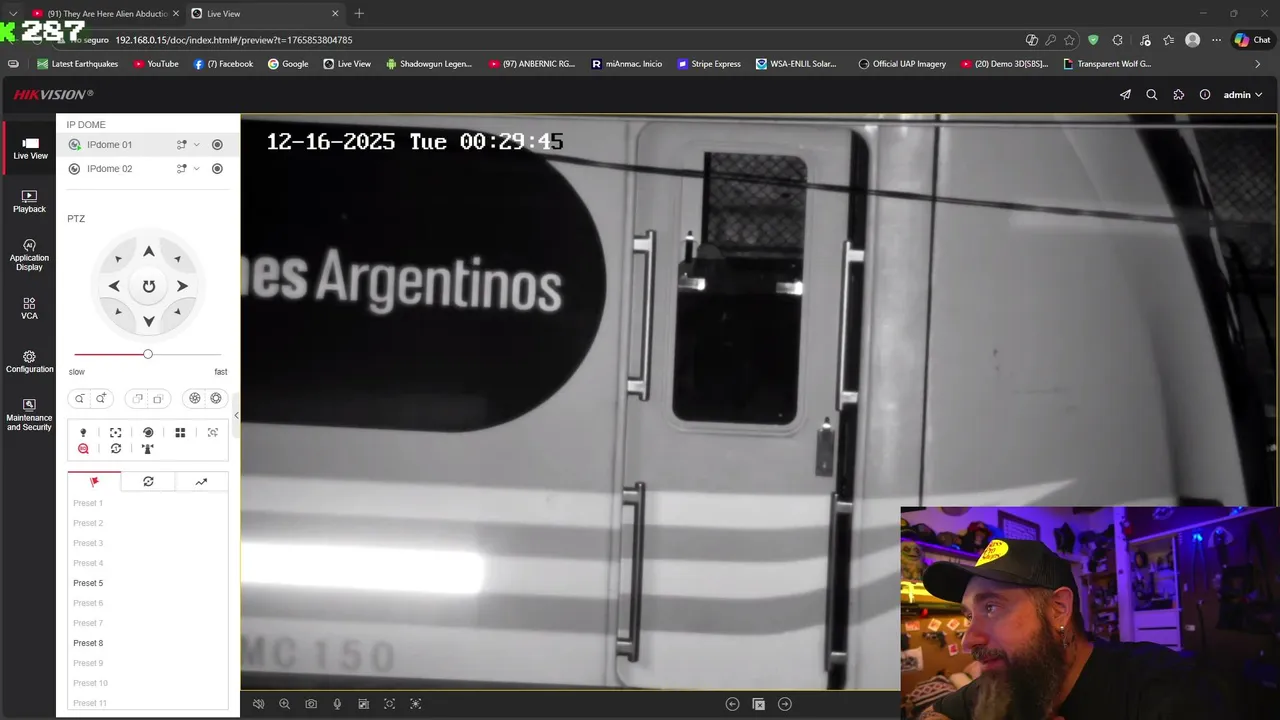1280x720 pixels.
Task: Adjust PTZ speed slider handle
Action: (x=148, y=354)
